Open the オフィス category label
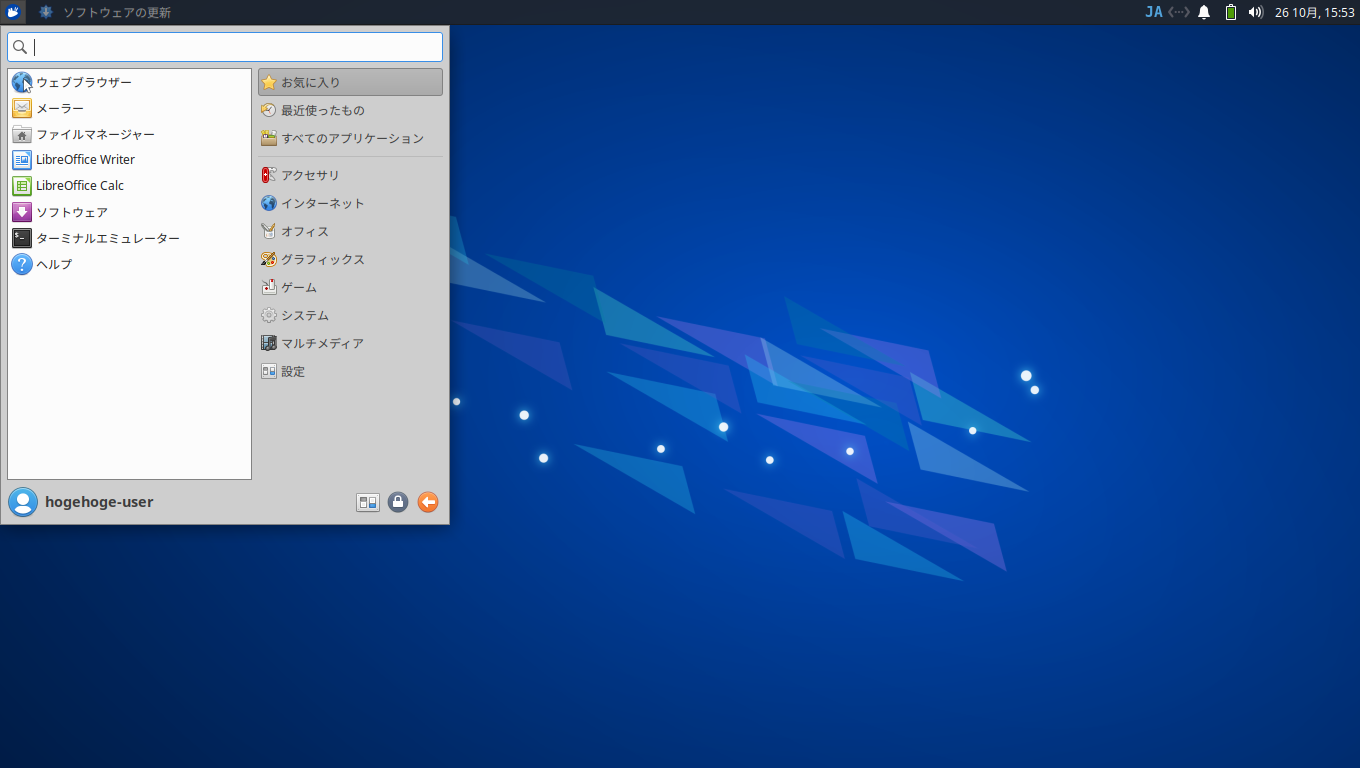The width and height of the screenshot is (1360, 768). (305, 231)
